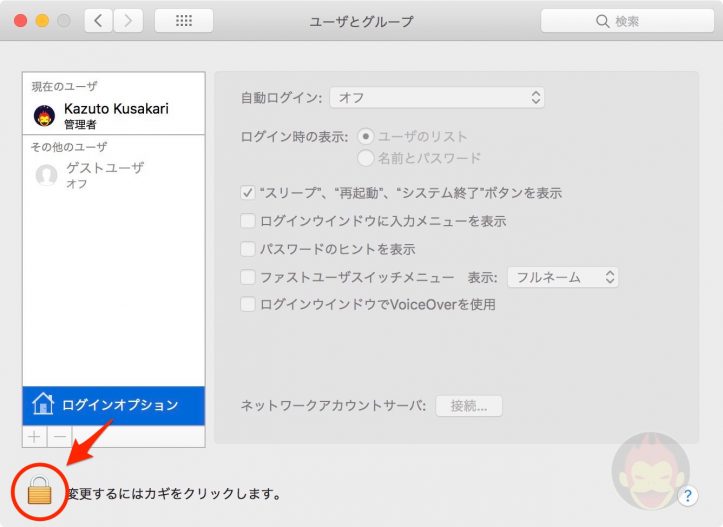The height and width of the screenshot is (527, 723).
Task: Select the 名前とパスワード radio button
Action: pos(365,158)
